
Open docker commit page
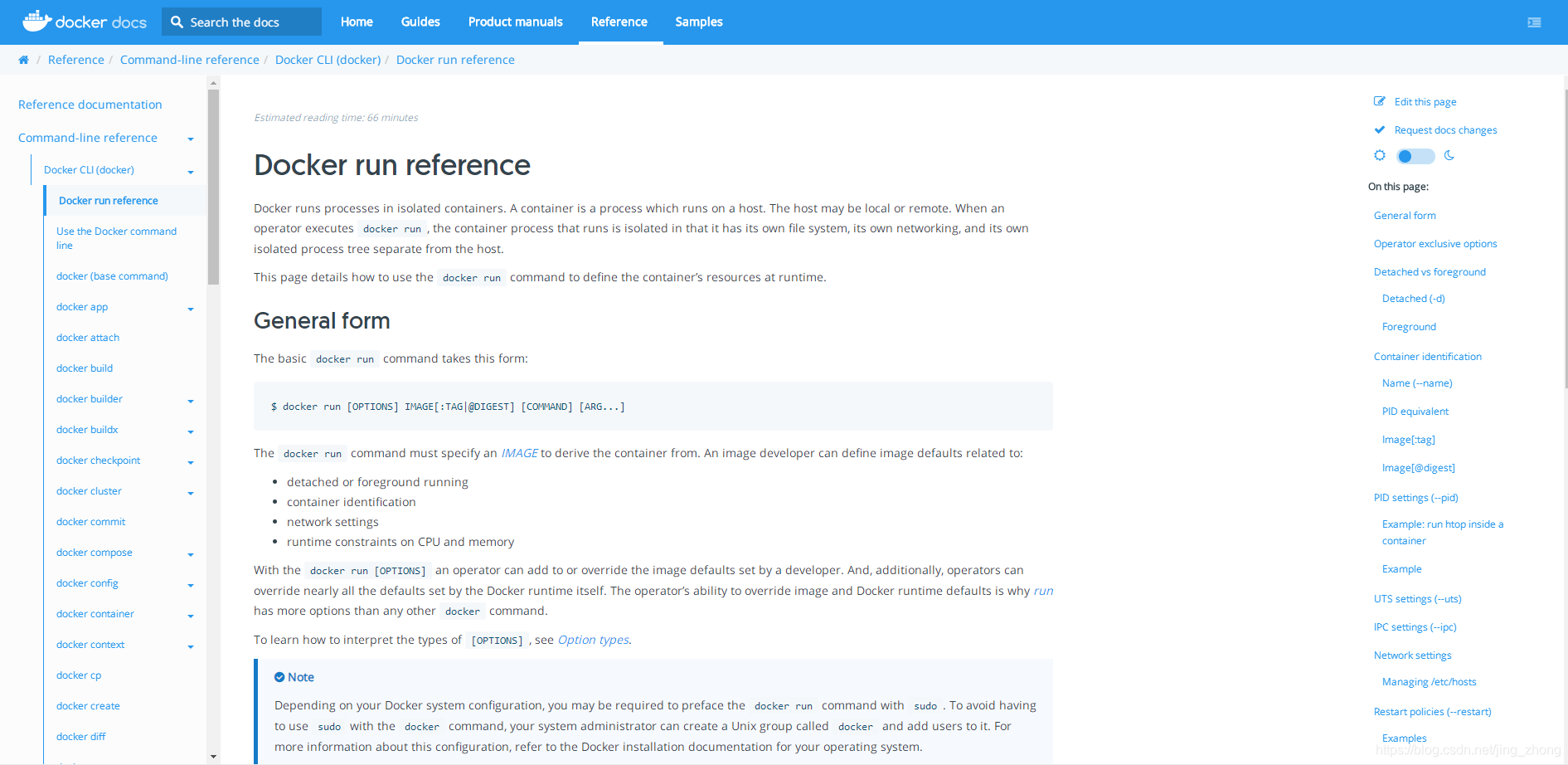tap(91, 522)
